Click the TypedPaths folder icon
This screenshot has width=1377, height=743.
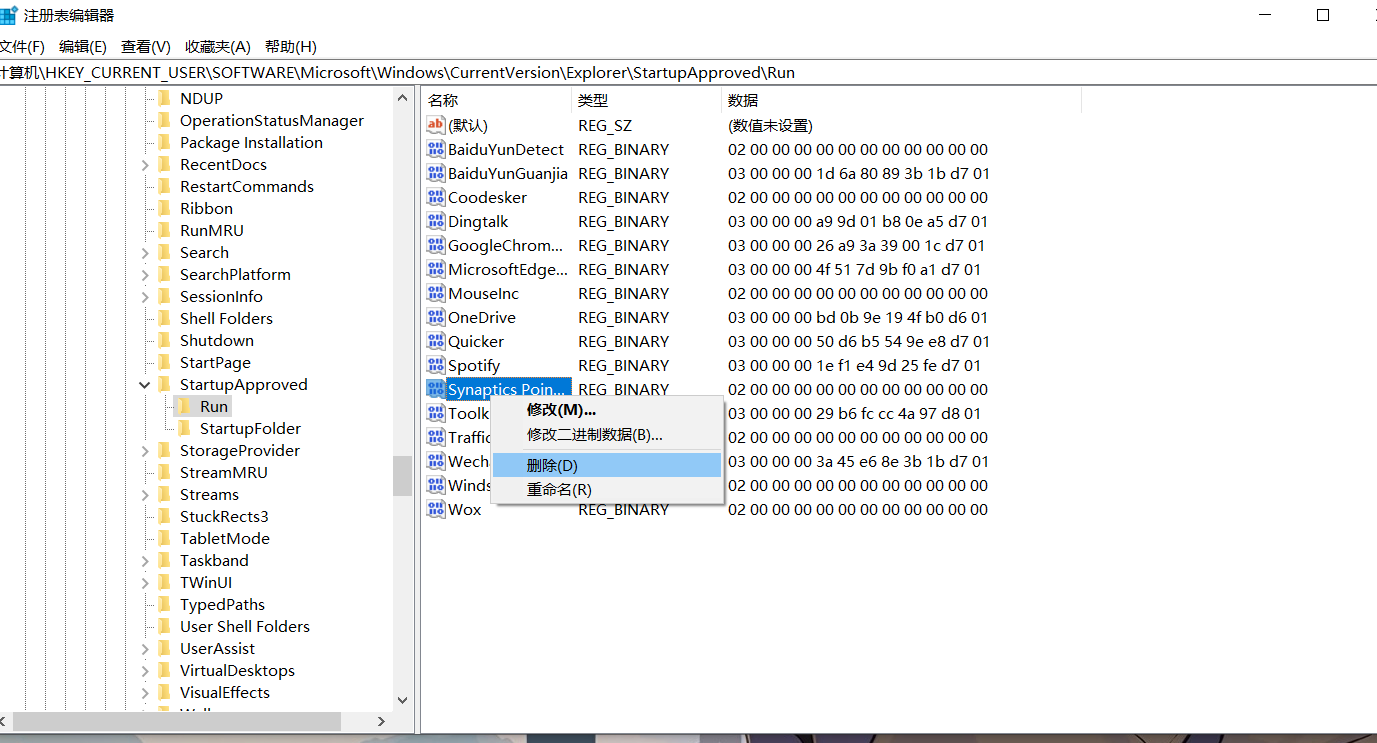tap(164, 604)
